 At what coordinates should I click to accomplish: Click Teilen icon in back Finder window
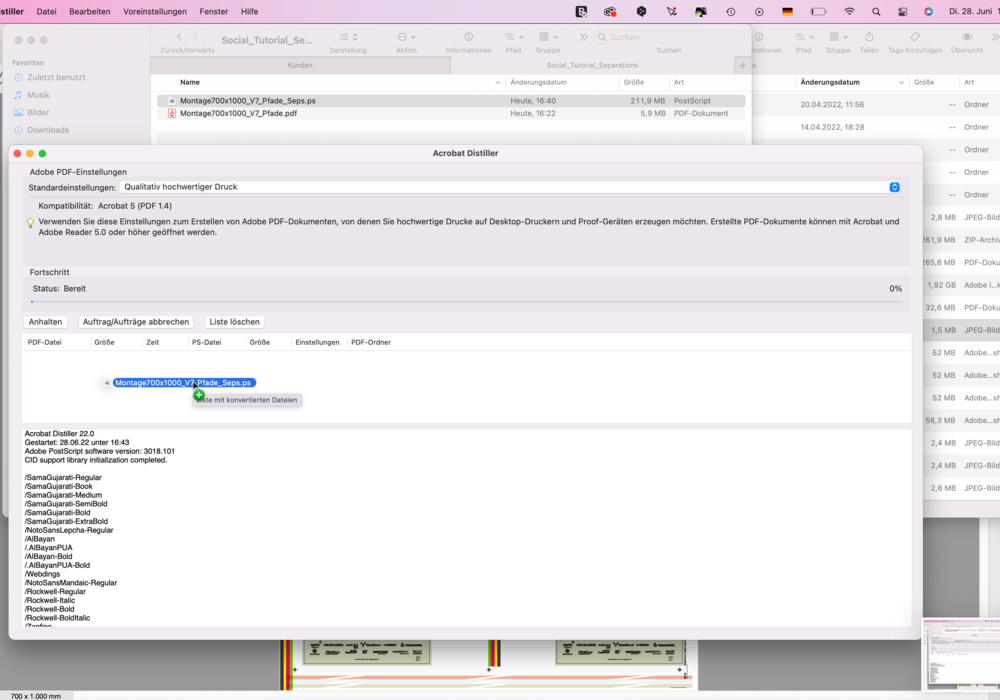(x=869, y=37)
